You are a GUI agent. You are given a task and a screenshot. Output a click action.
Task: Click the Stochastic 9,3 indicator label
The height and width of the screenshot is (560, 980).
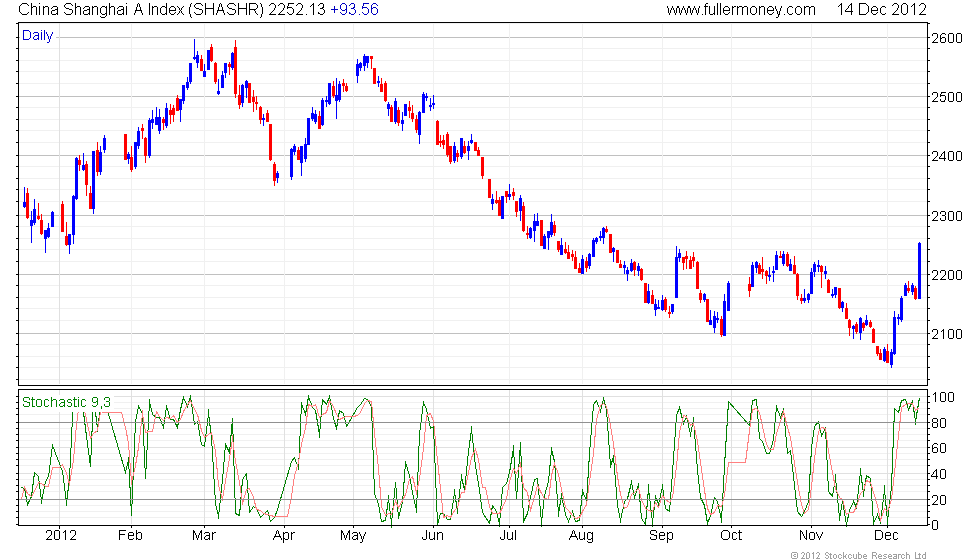click(67, 402)
